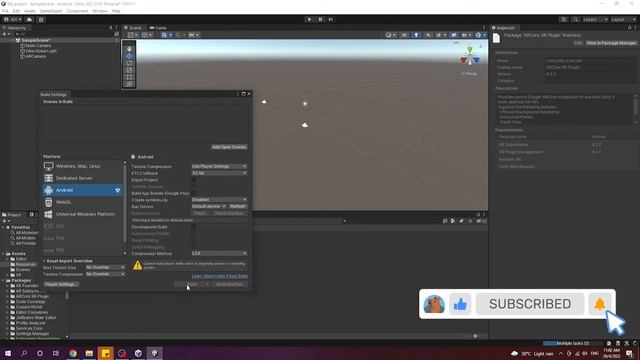Select Windows, Mac, Linux platform
The width and height of the screenshot is (640, 360).
point(82,166)
